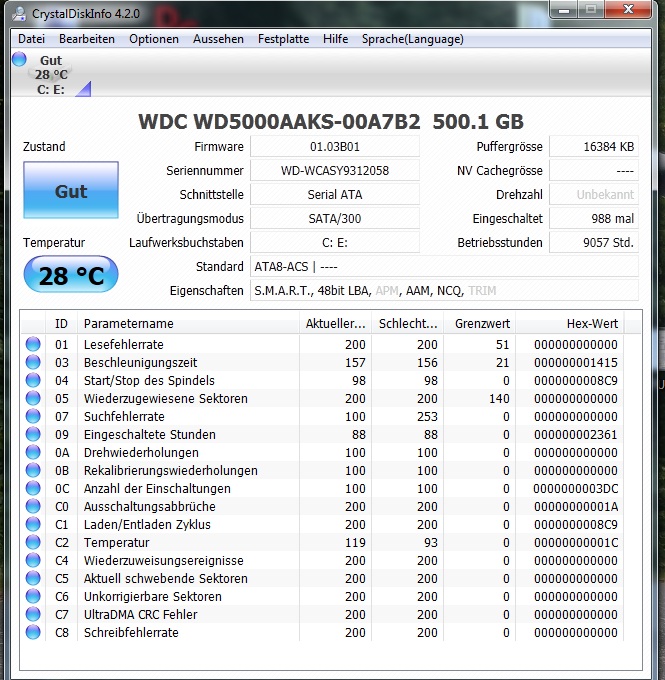Click the Drehzahl field Unbekannt
This screenshot has width=665, height=680.
tap(594, 194)
